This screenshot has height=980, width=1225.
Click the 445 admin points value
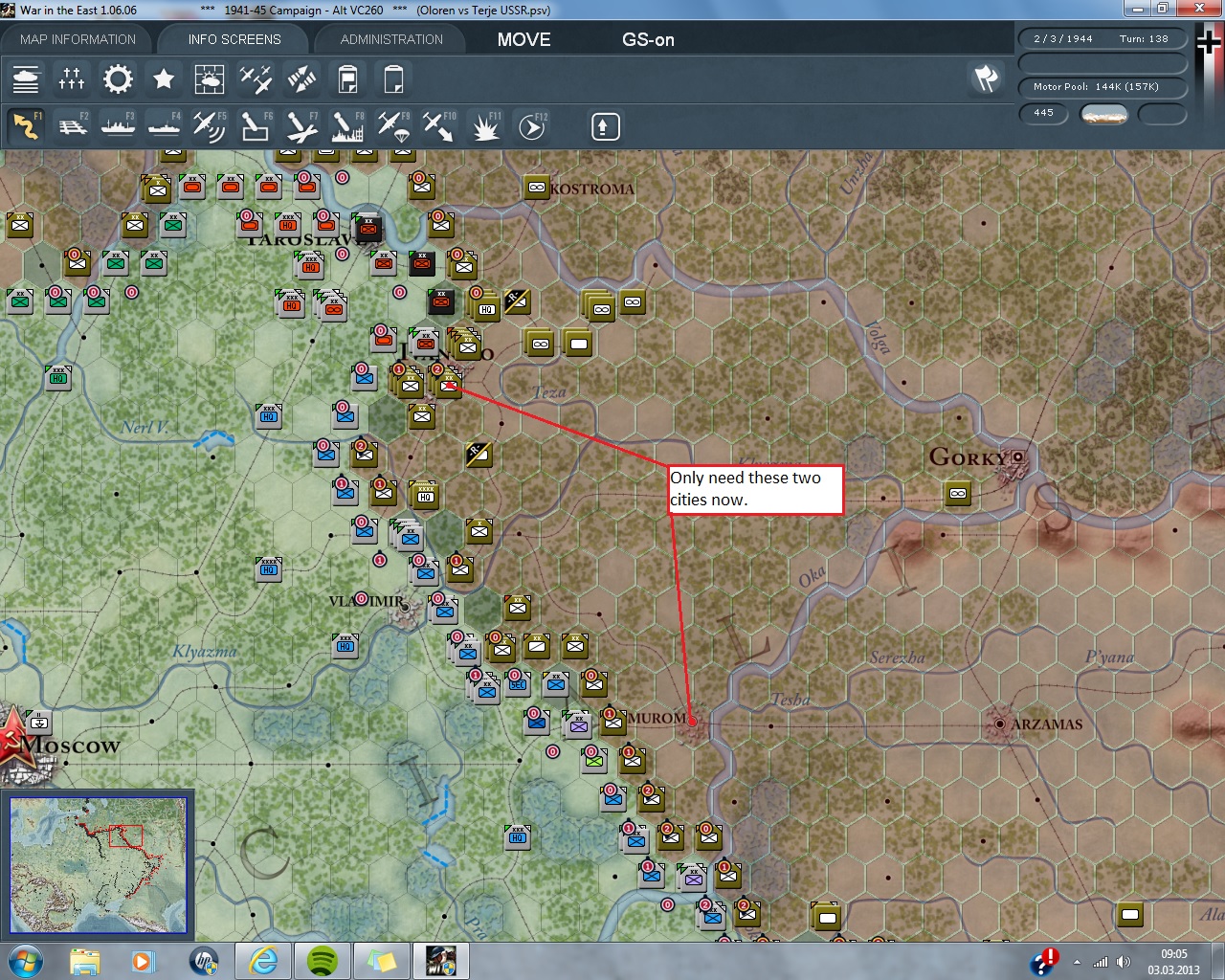pyautogui.click(x=1043, y=113)
